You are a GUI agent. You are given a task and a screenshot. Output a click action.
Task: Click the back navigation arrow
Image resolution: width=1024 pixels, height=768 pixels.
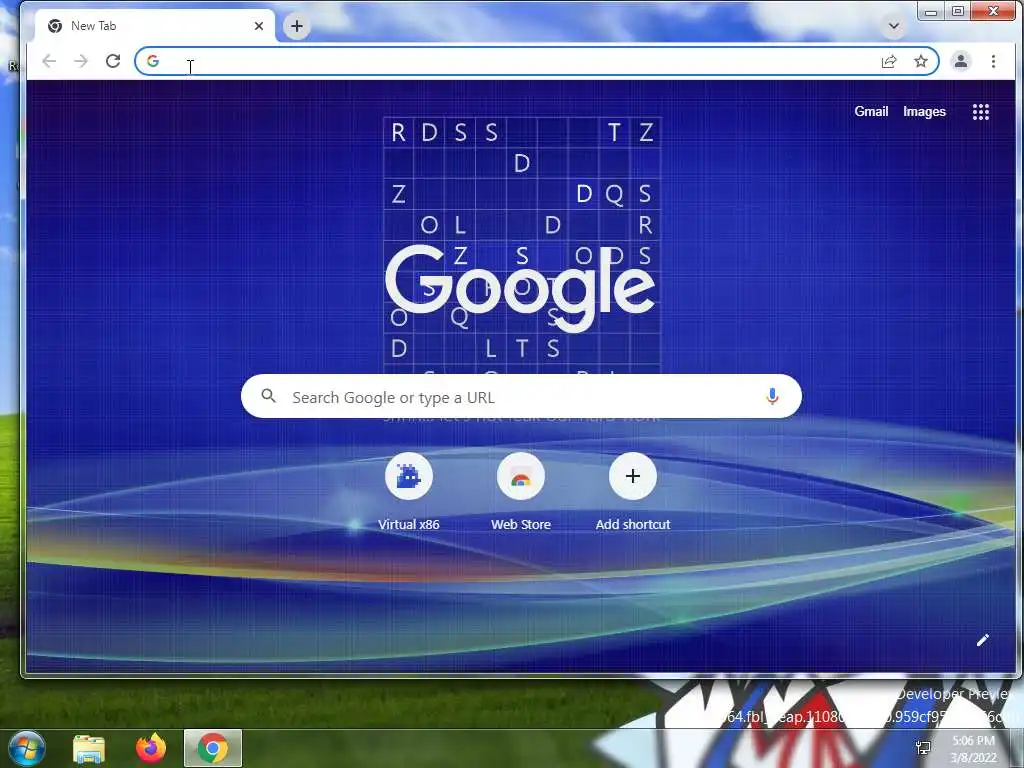(49, 61)
